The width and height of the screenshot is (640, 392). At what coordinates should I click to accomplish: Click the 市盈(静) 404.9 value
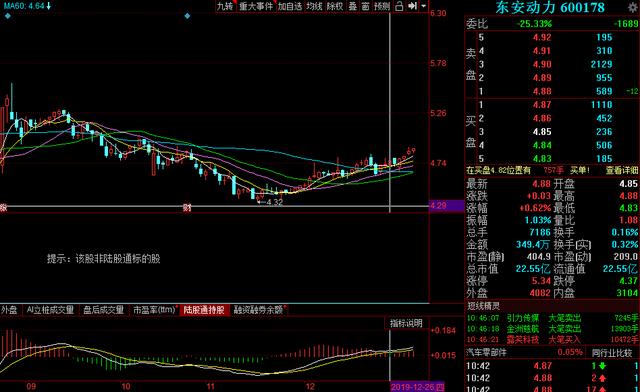click(x=539, y=257)
